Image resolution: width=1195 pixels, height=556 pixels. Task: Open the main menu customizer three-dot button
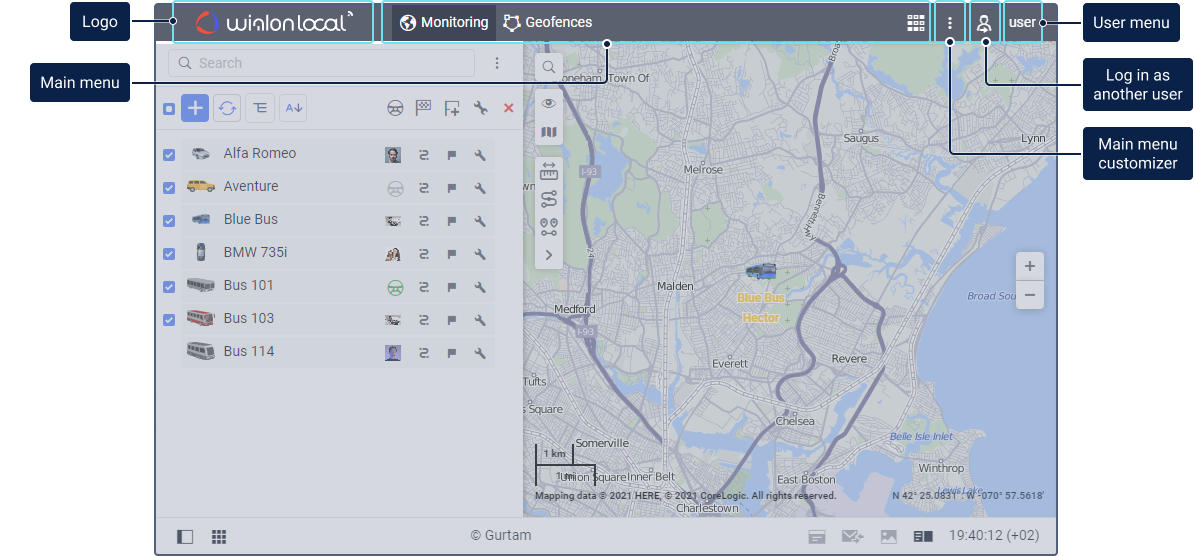(x=950, y=23)
